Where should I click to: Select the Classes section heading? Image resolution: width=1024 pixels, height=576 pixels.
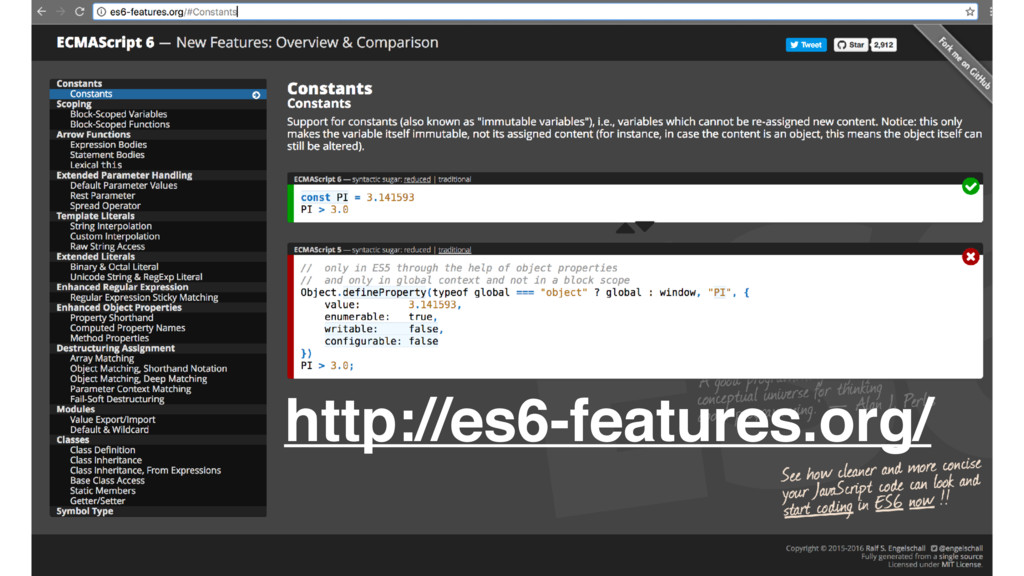point(72,440)
